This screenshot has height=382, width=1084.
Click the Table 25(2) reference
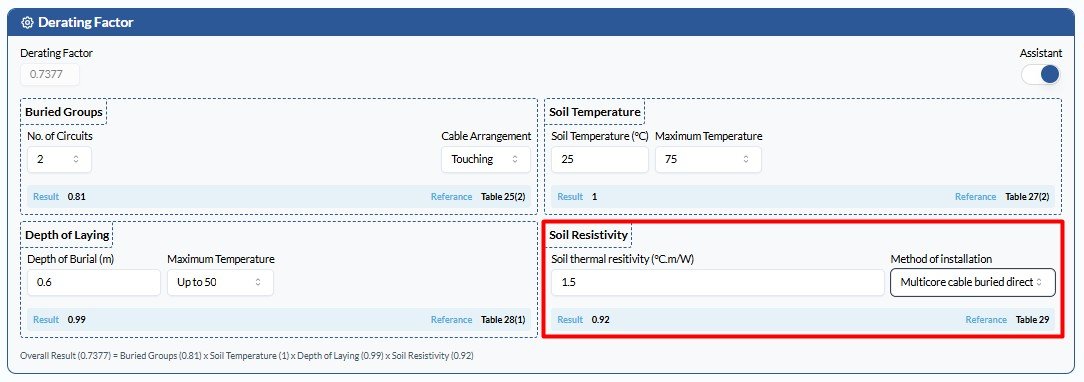pyautogui.click(x=503, y=197)
